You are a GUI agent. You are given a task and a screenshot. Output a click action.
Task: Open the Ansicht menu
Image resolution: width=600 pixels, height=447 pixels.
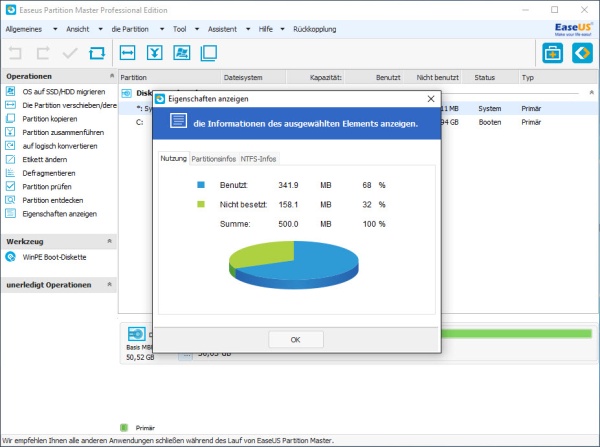(x=78, y=29)
